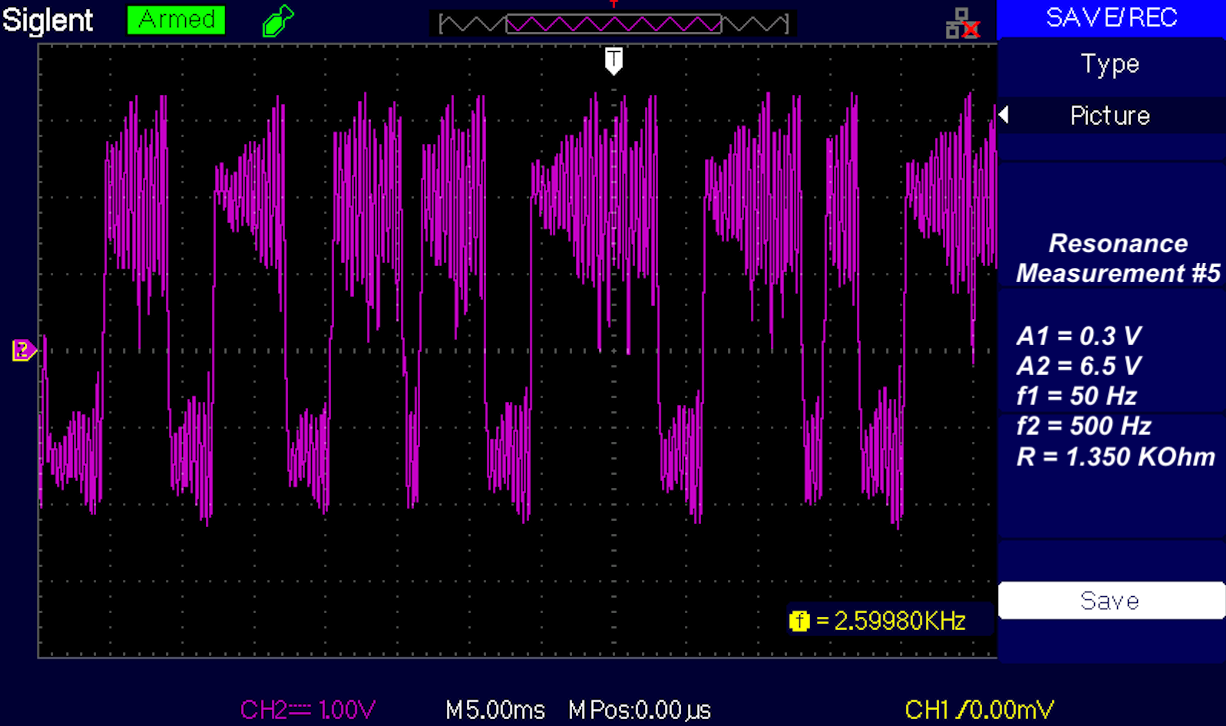Click the white T trigger position marker
The height and width of the screenshot is (726, 1226).
click(x=614, y=60)
